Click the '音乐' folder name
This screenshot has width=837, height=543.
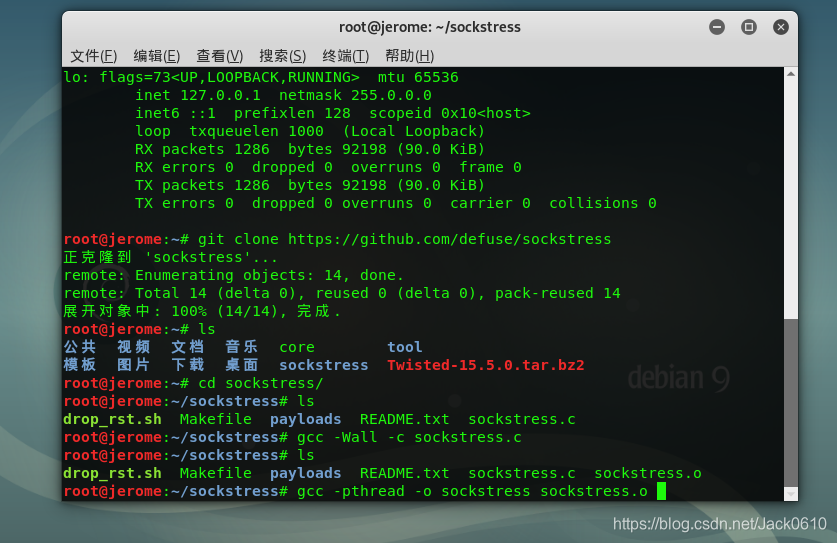point(241,347)
